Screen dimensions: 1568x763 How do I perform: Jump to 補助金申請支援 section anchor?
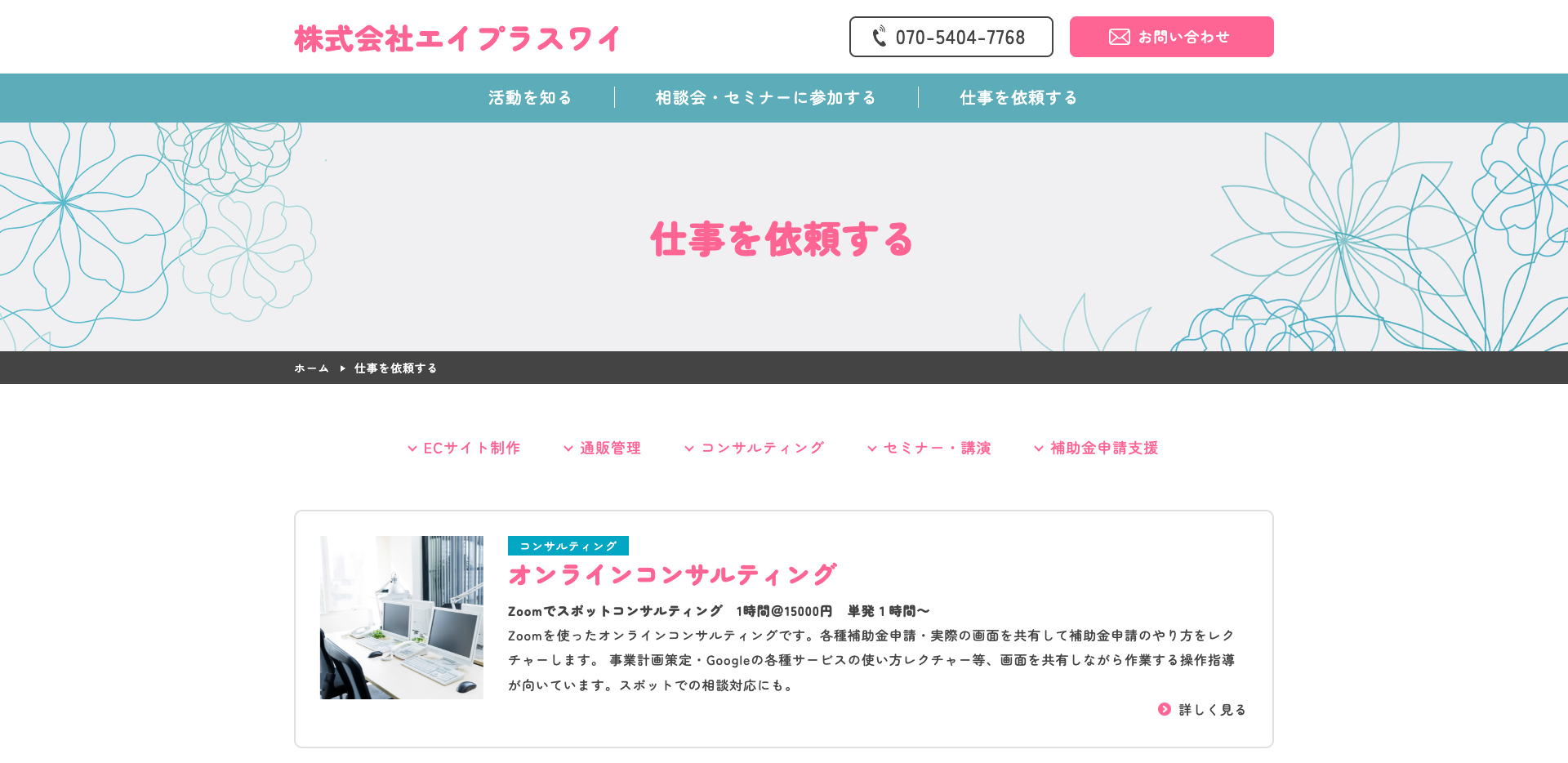1104,448
